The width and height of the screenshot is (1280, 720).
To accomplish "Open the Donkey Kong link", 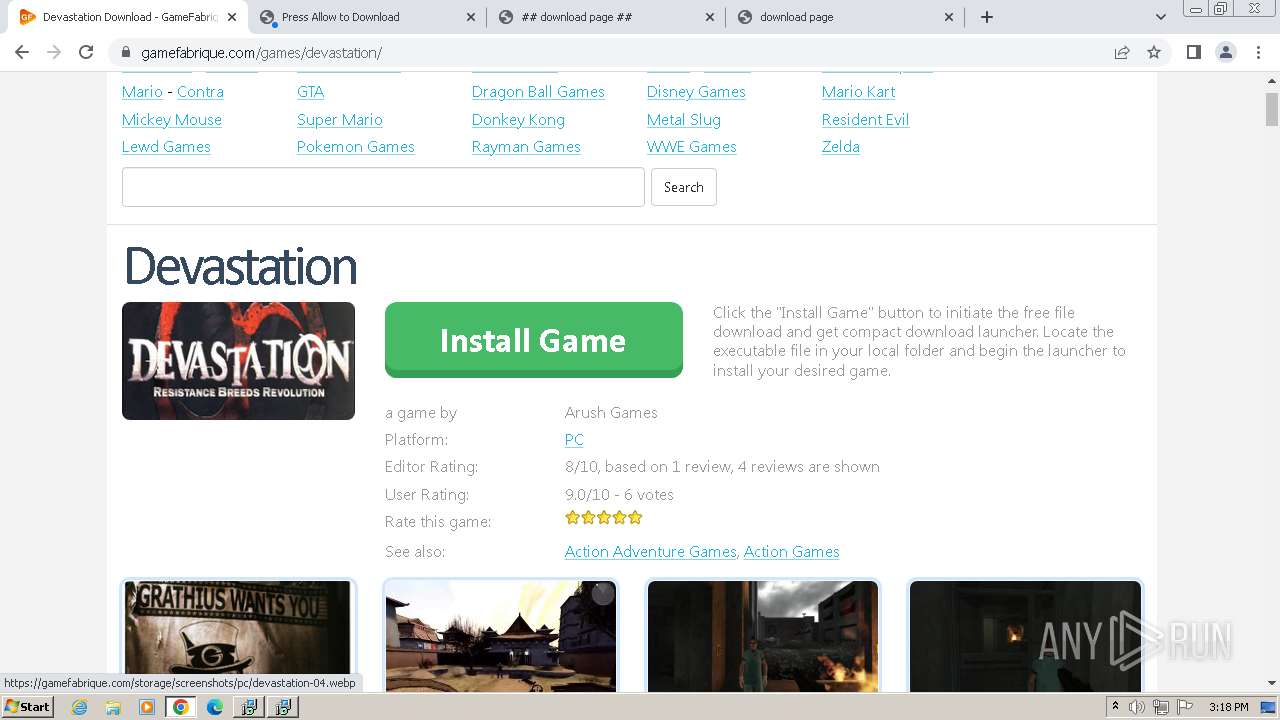I will [518, 120].
